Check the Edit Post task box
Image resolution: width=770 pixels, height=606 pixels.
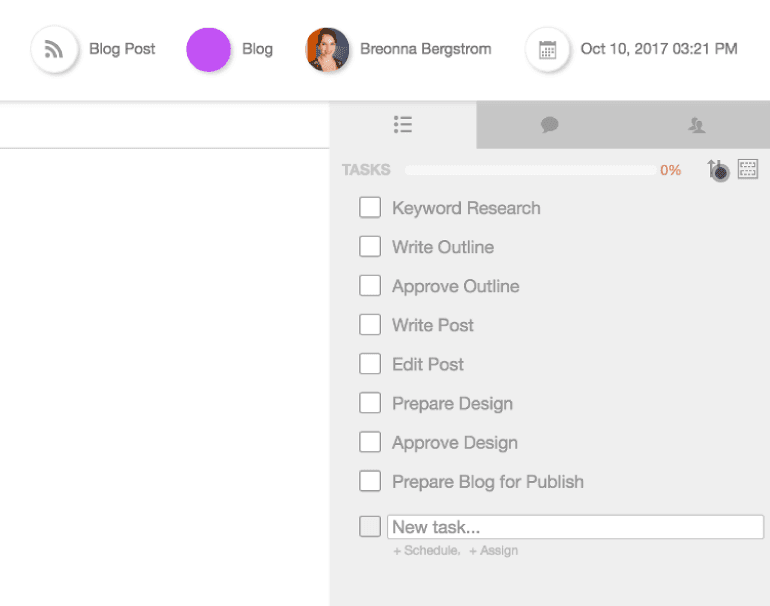pyautogui.click(x=370, y=364)
